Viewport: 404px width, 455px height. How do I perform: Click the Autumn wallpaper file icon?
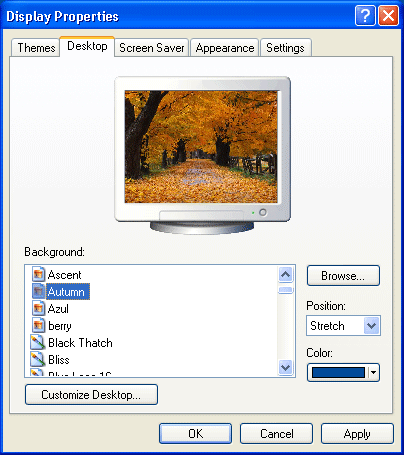[38, 291]
